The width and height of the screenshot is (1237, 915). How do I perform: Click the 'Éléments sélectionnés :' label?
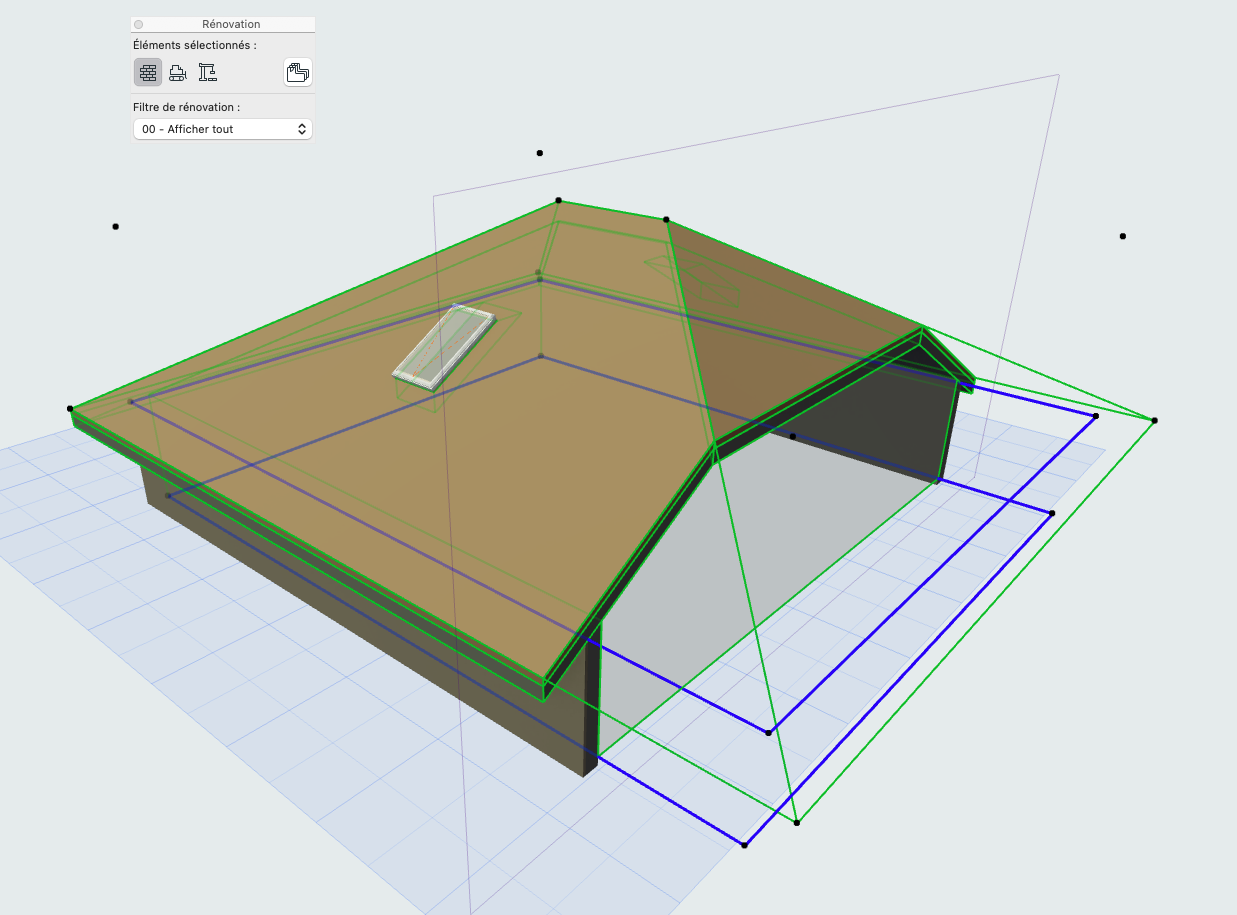tap(194, 45)
